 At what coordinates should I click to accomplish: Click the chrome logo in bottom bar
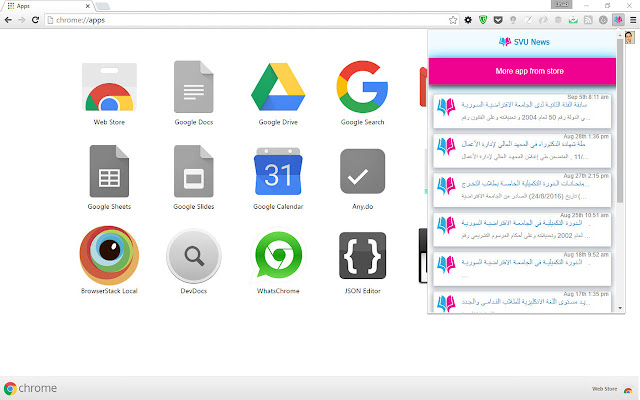coord(30,388)
